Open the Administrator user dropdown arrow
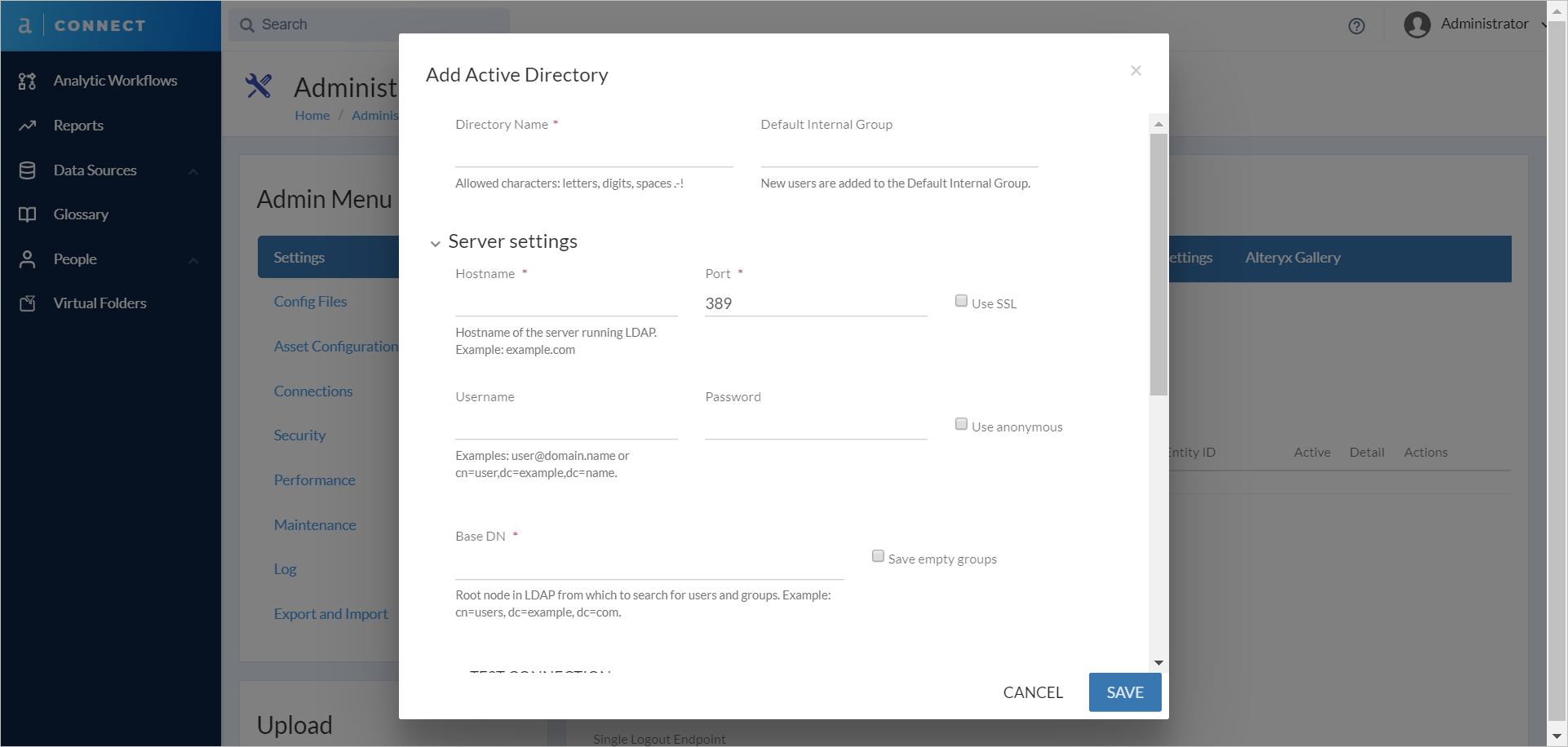This screenshot has width=1568, height=747. [x=1543, y=25]
